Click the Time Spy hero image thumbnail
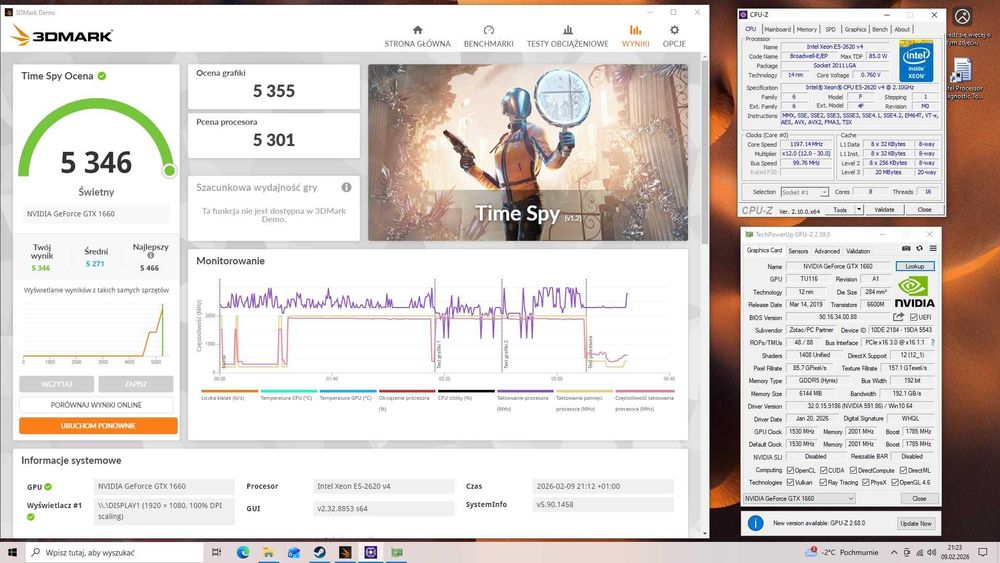The height and width of the screenshot is (563, 1000). pos(528,152)
